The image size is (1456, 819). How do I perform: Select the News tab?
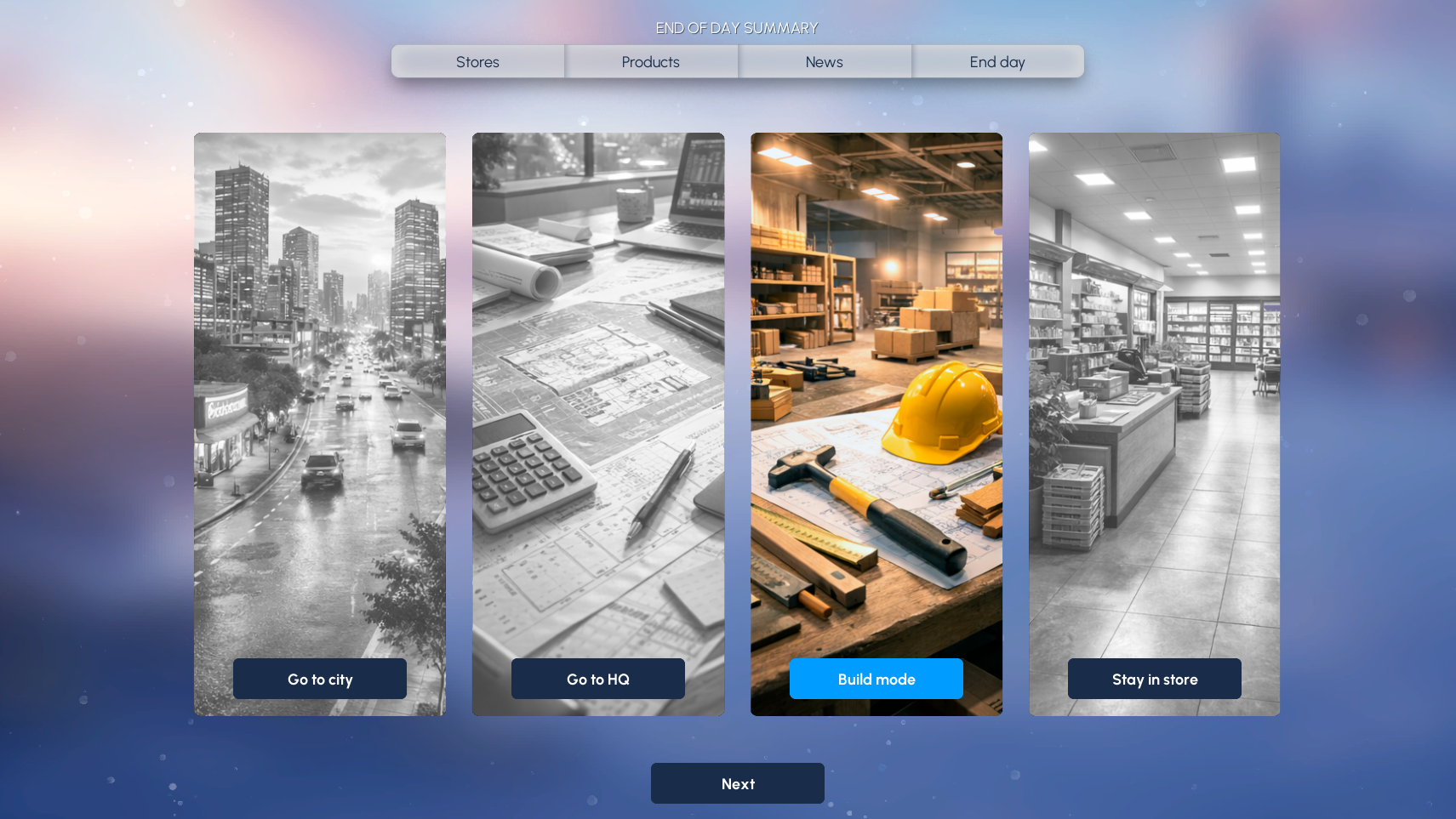(x=825, y=62)
